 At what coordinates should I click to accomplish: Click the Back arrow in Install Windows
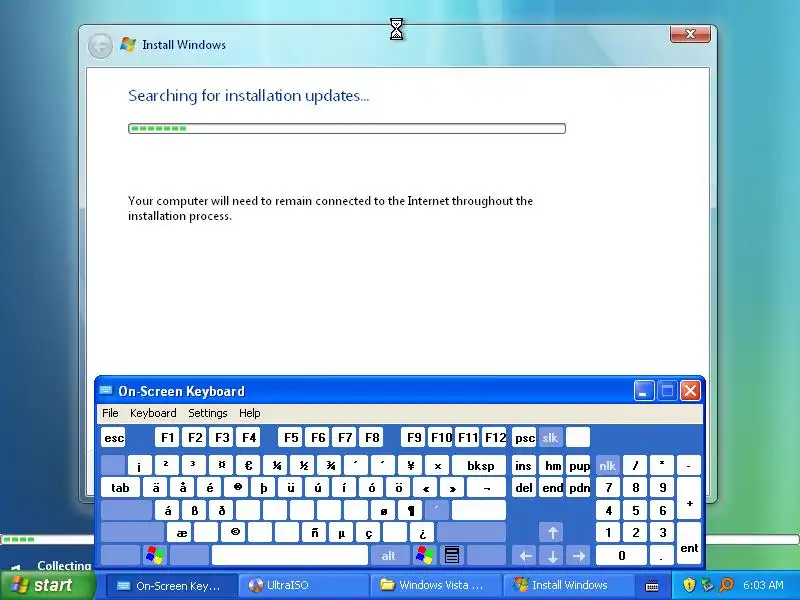100,45
